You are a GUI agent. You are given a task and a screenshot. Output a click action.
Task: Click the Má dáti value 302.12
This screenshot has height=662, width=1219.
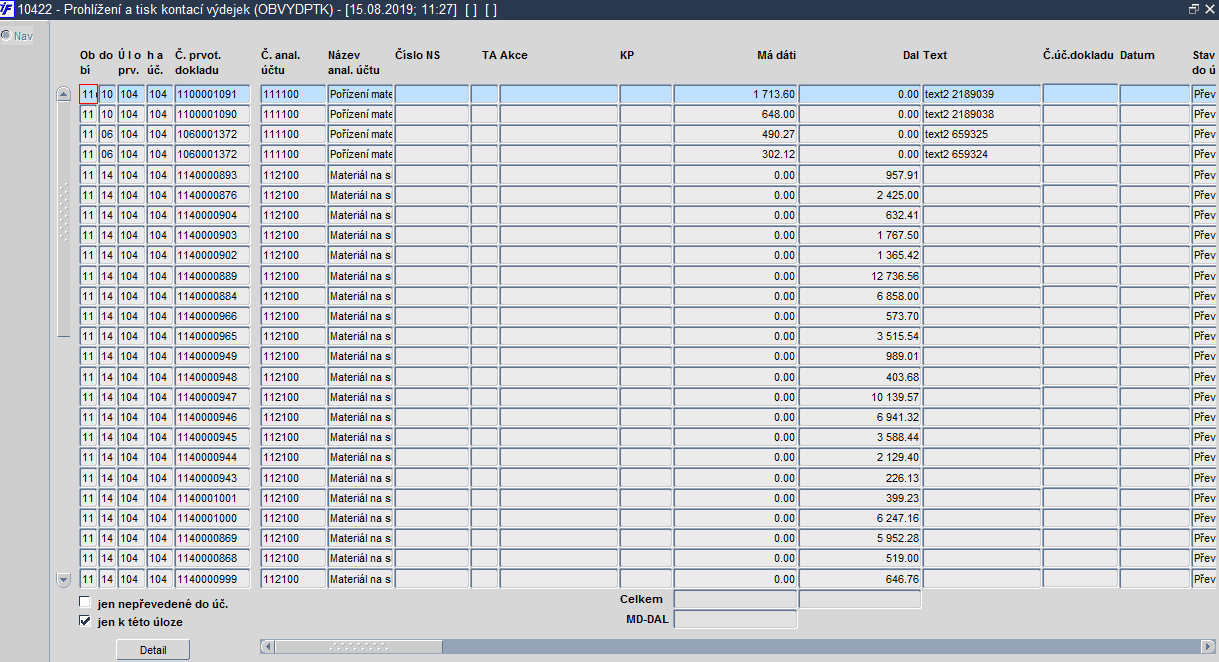click(x=735, y=154)
